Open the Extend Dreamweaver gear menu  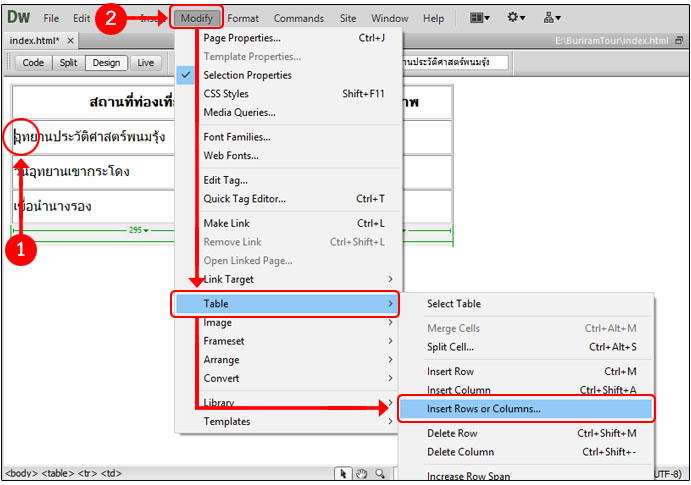[518, 18]
